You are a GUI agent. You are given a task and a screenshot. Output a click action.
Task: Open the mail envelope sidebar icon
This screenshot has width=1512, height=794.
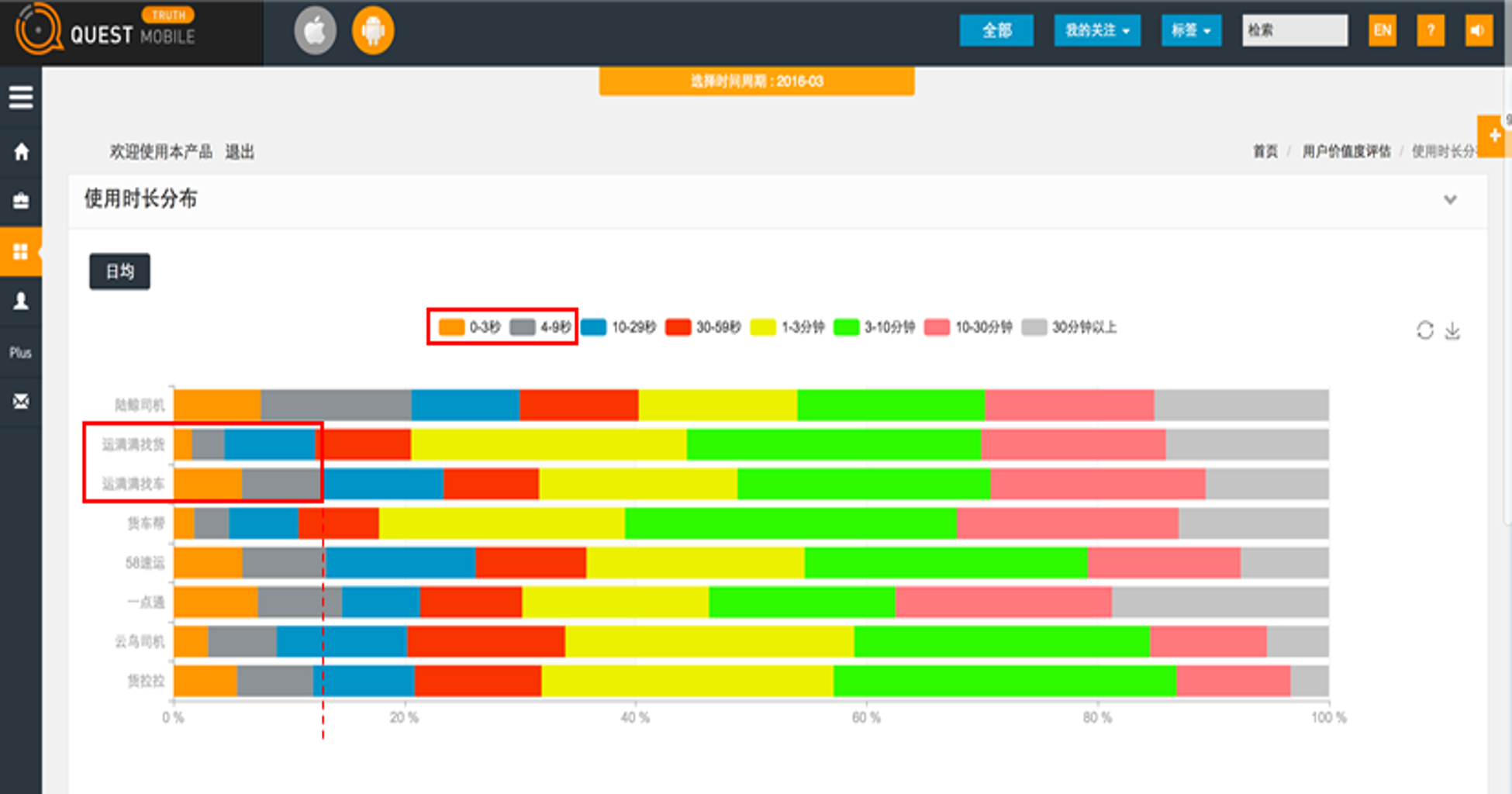tap(21, 401)
